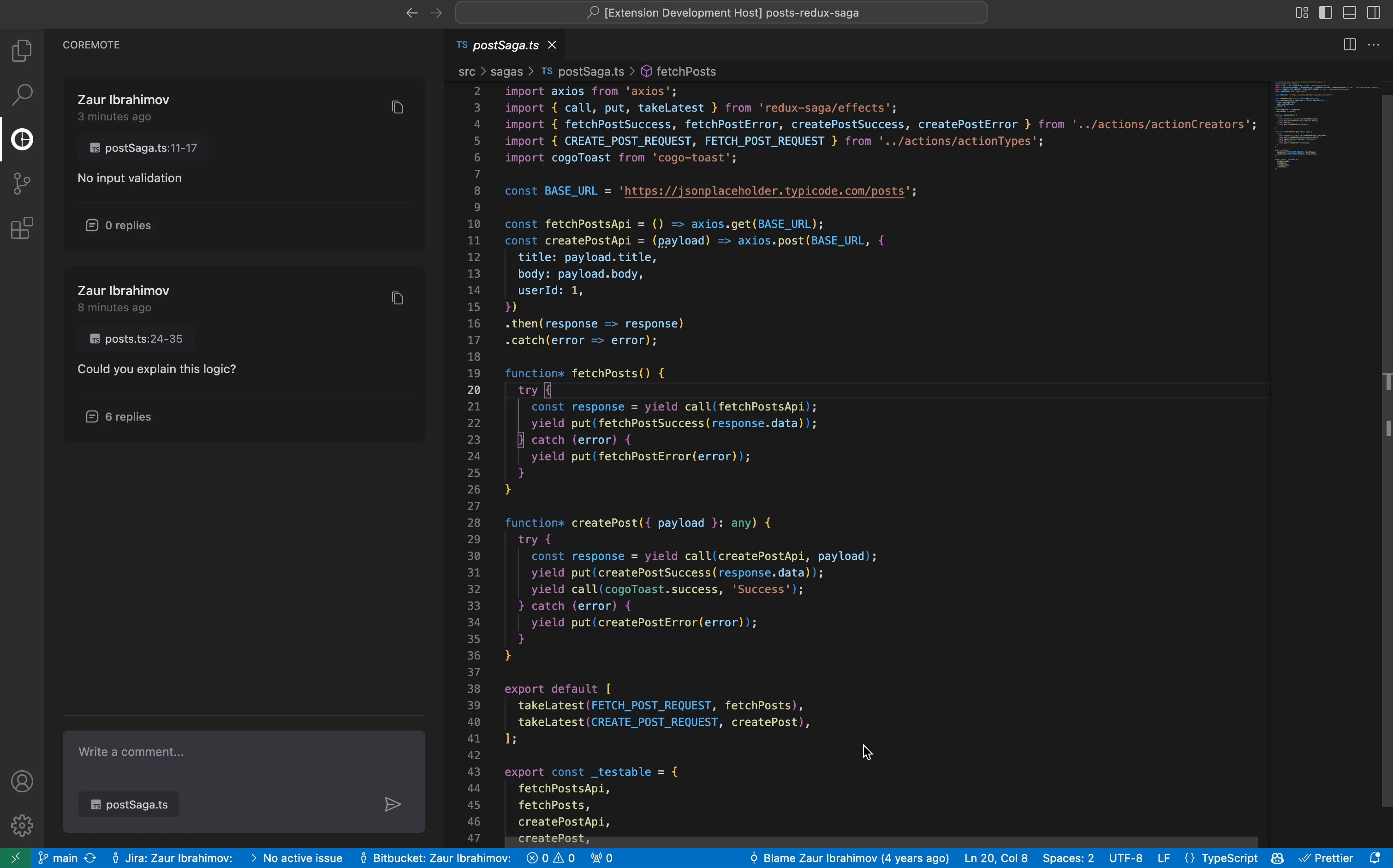
Task: Open the Copilot status icon
Action: coord(1278,858)
